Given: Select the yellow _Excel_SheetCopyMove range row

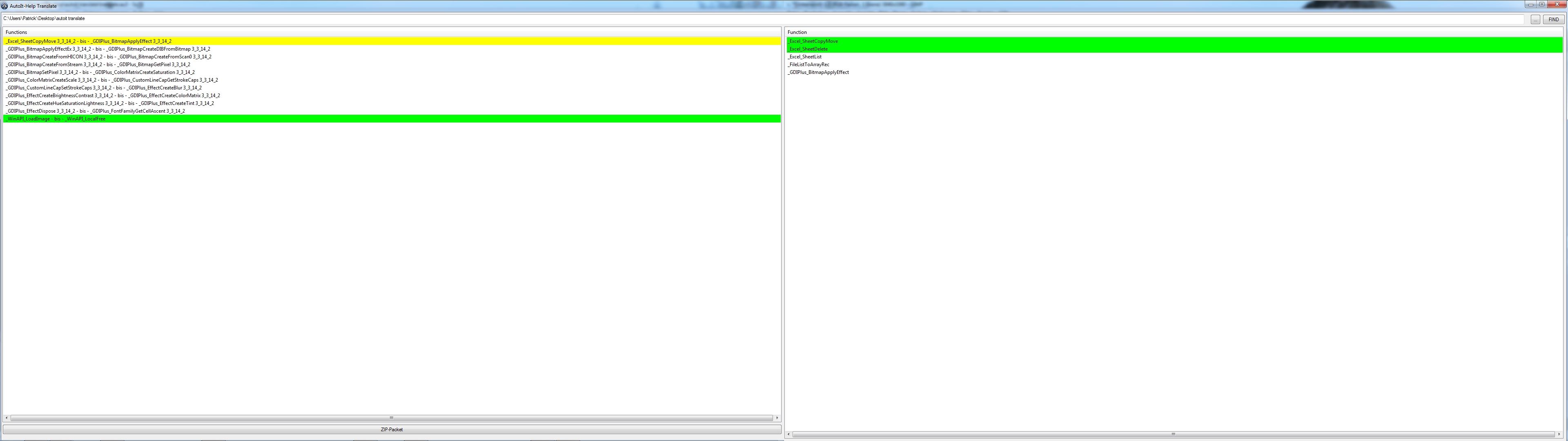Looking at the screenshot, I should 89,41.
